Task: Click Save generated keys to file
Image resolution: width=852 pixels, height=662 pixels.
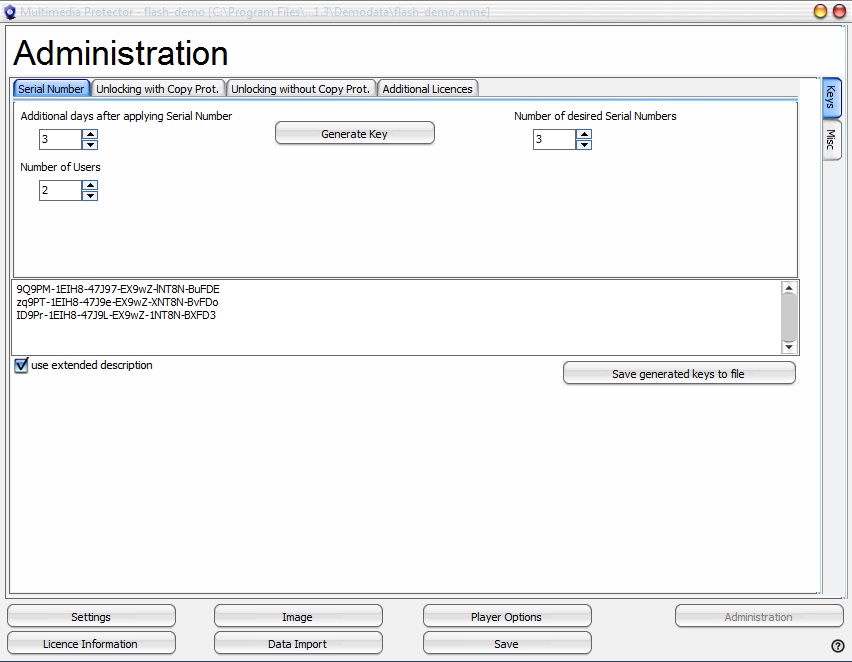Action: point(679,374)
